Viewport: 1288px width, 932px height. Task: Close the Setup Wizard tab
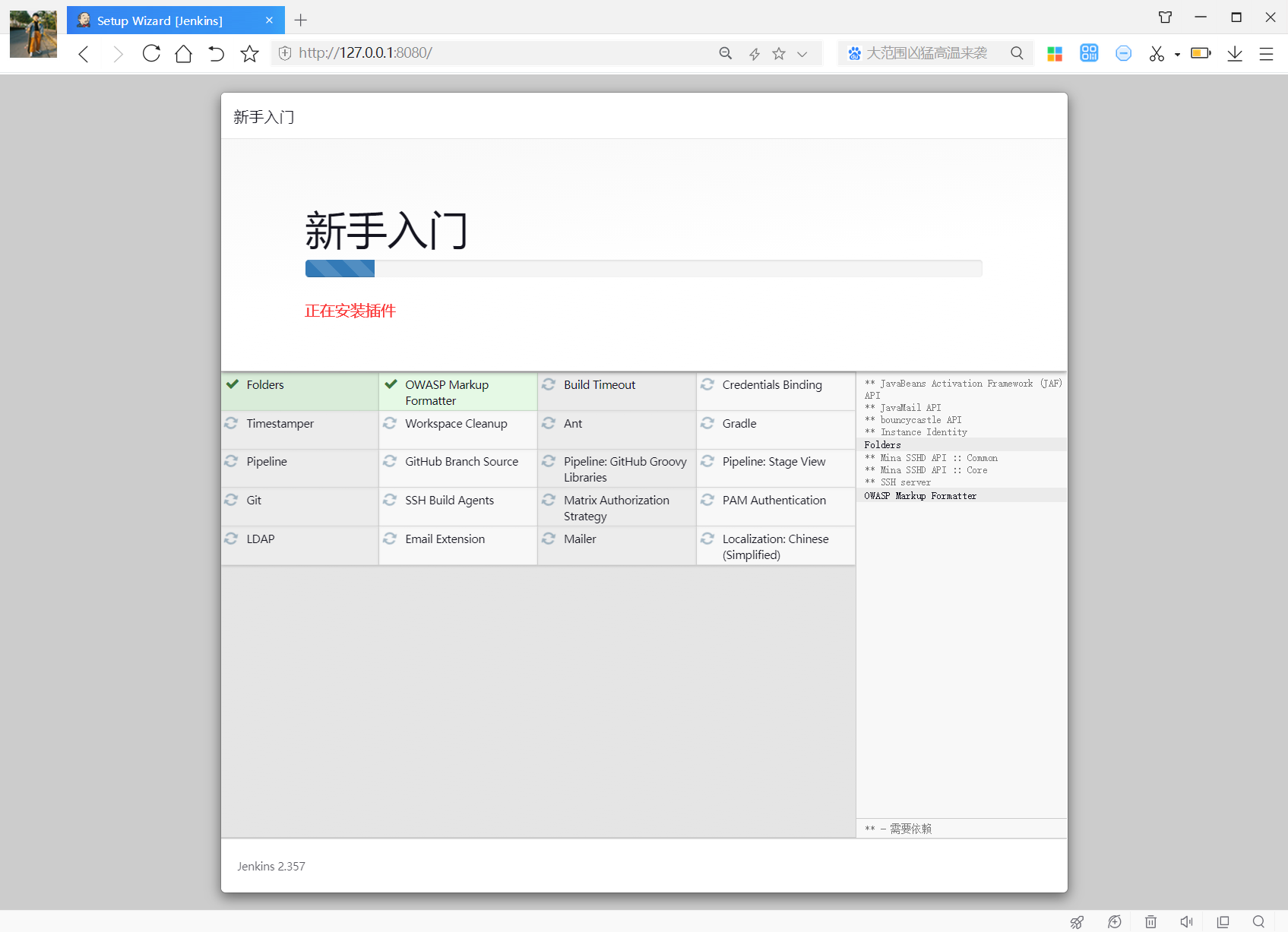269,21
